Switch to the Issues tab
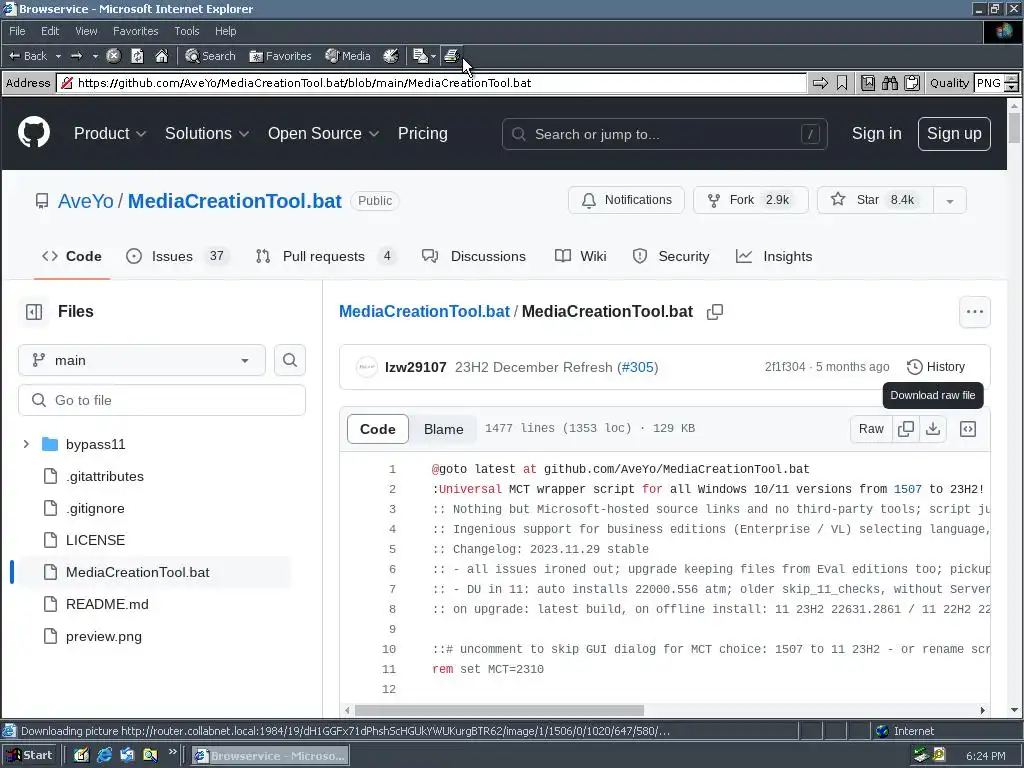1024x768 pixels. [x=177, y=256]
